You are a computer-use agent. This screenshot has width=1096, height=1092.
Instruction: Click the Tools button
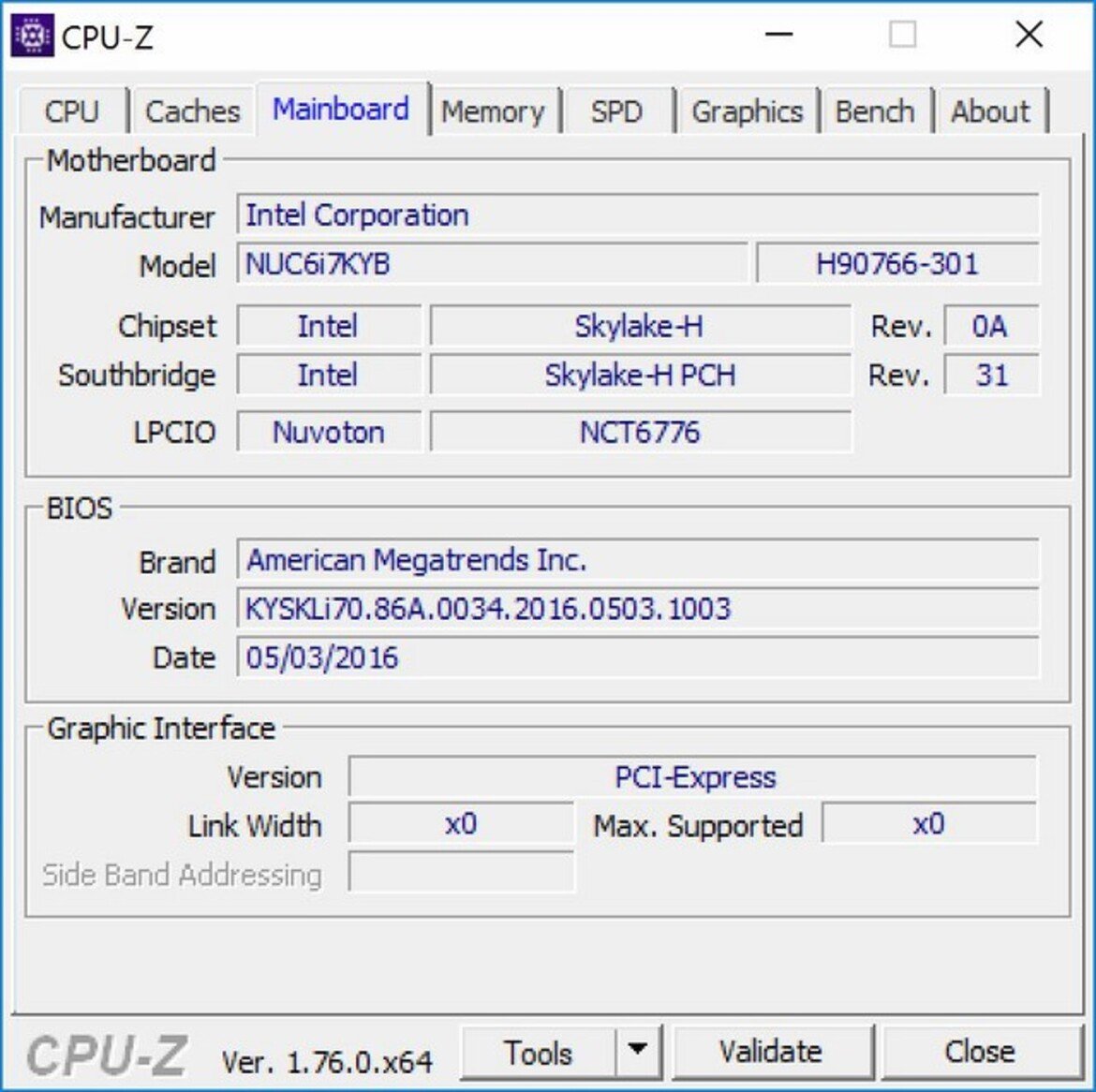coord(539,1052)
